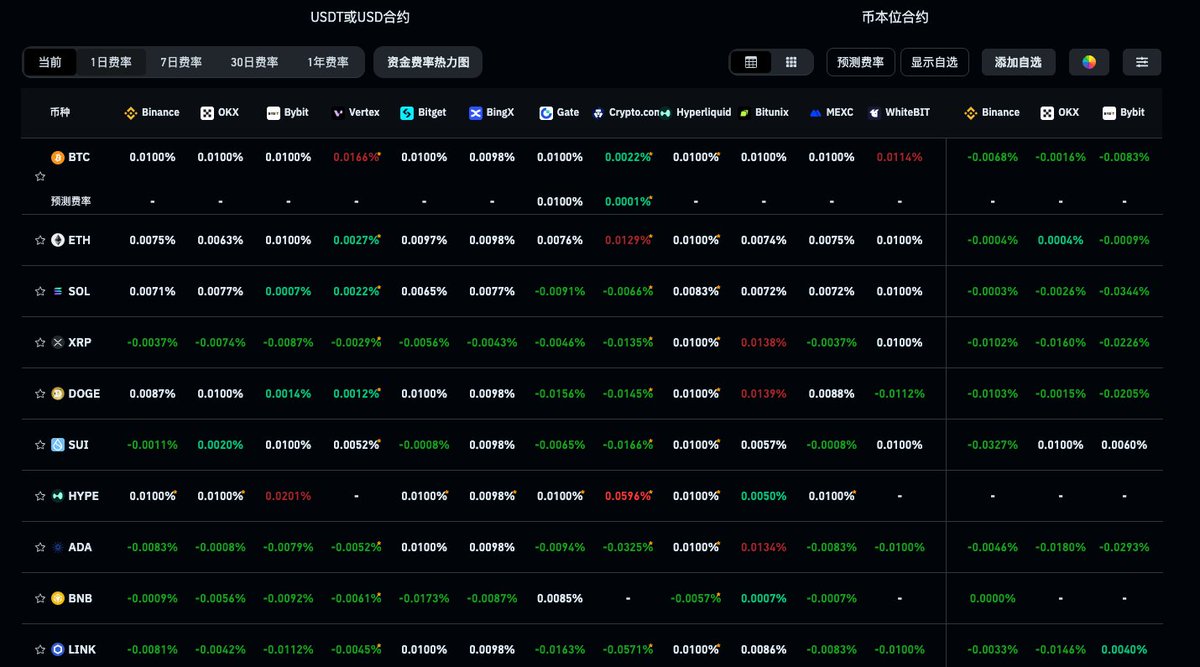The width and height of the screenshot is (1200, 667).
Task: Favorite LINK with its star
Action: point(40,649)
